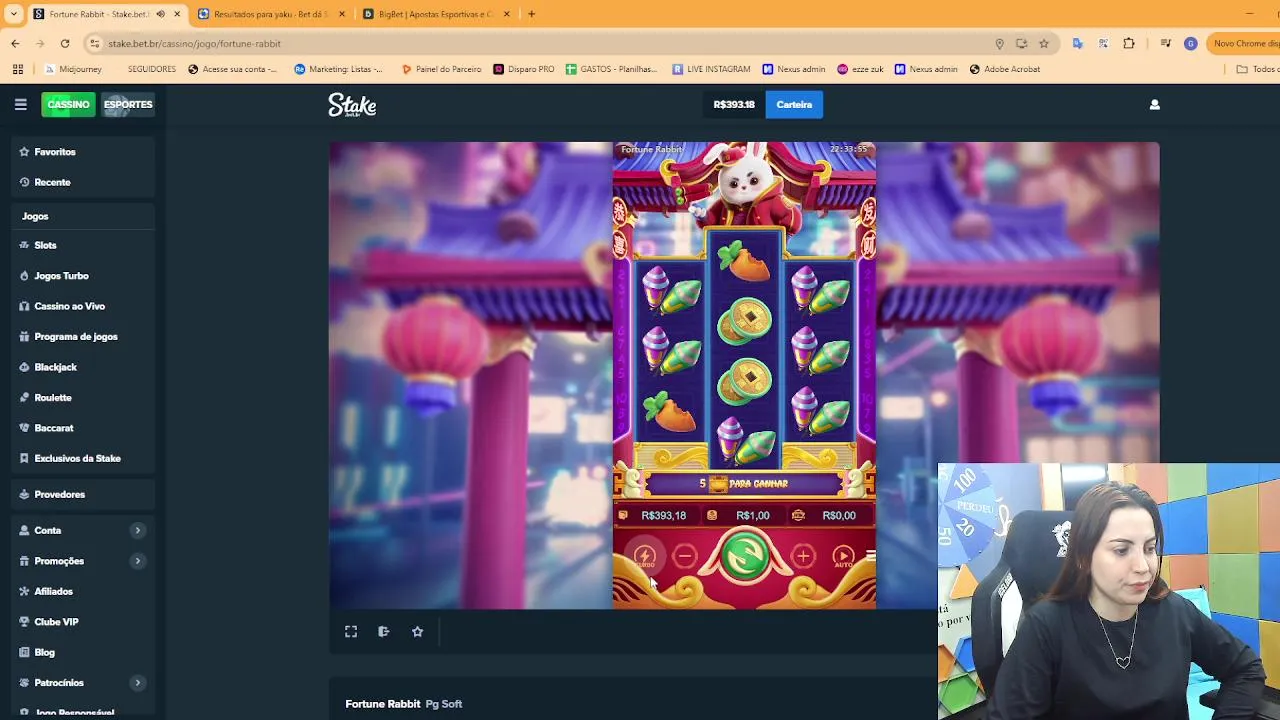Viewport: 1280px width, 720px height.
Task: Open Slots category
Action: coord(83,245)
